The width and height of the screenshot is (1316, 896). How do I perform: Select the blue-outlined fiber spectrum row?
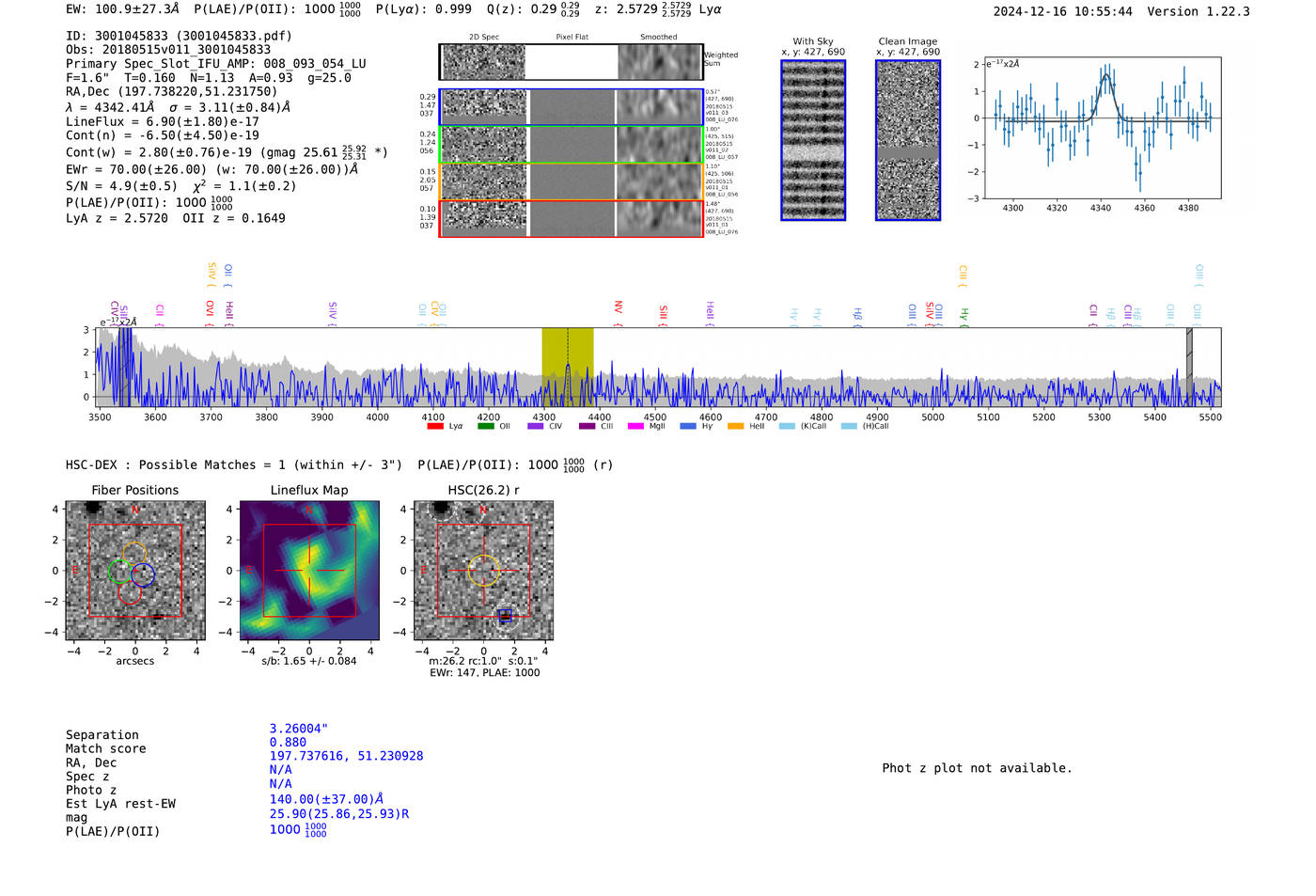(572, 107)
